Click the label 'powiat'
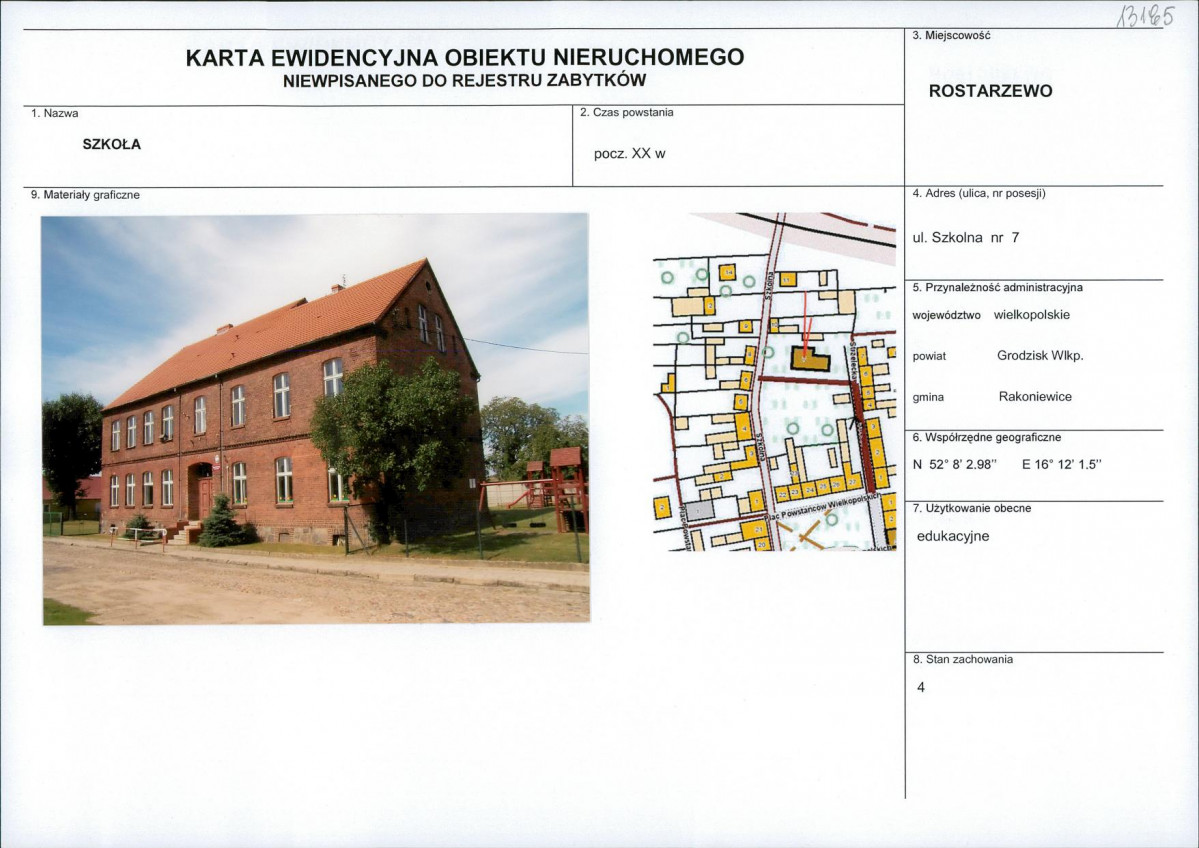Image resolution: width=1199 pixels, height=848 pixels. (929, 357)
